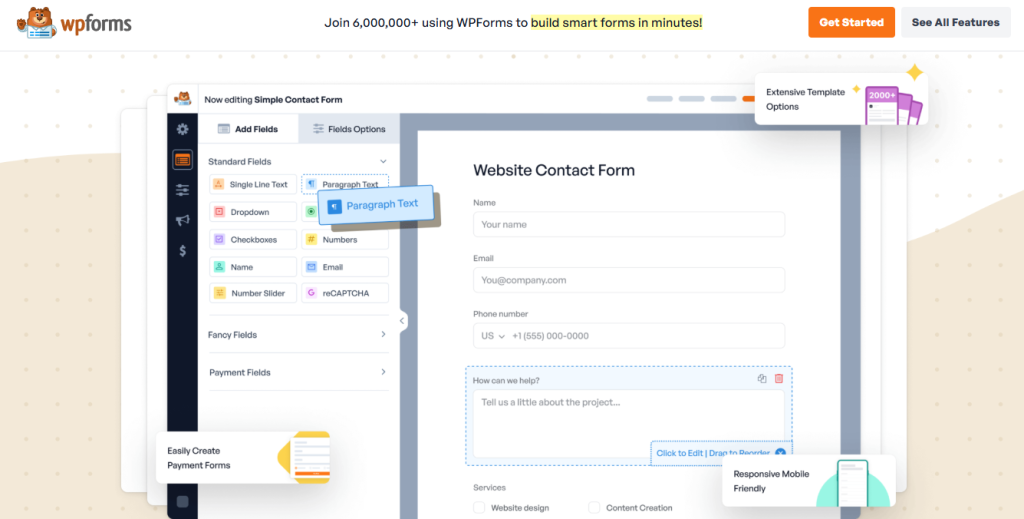This screenshot has width=1024, height=519.
Task: Switch to the Add Fields tab
Action: pos(248,129)
